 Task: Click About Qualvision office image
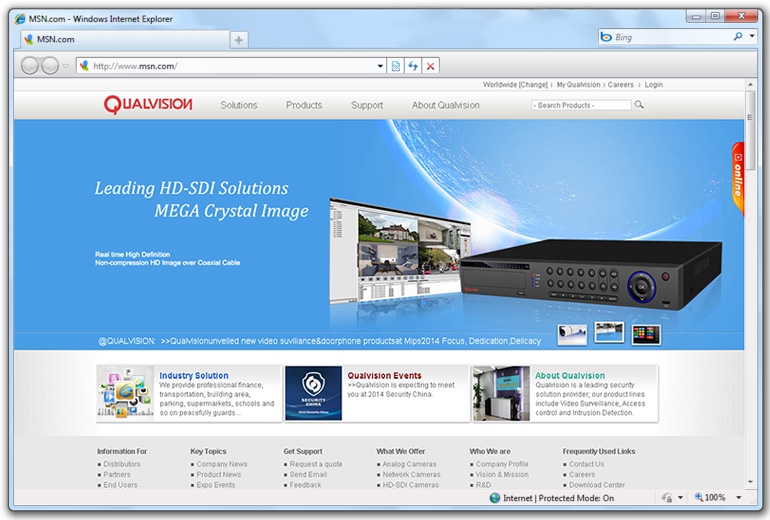pyautogui.click(x=501, y=393)
